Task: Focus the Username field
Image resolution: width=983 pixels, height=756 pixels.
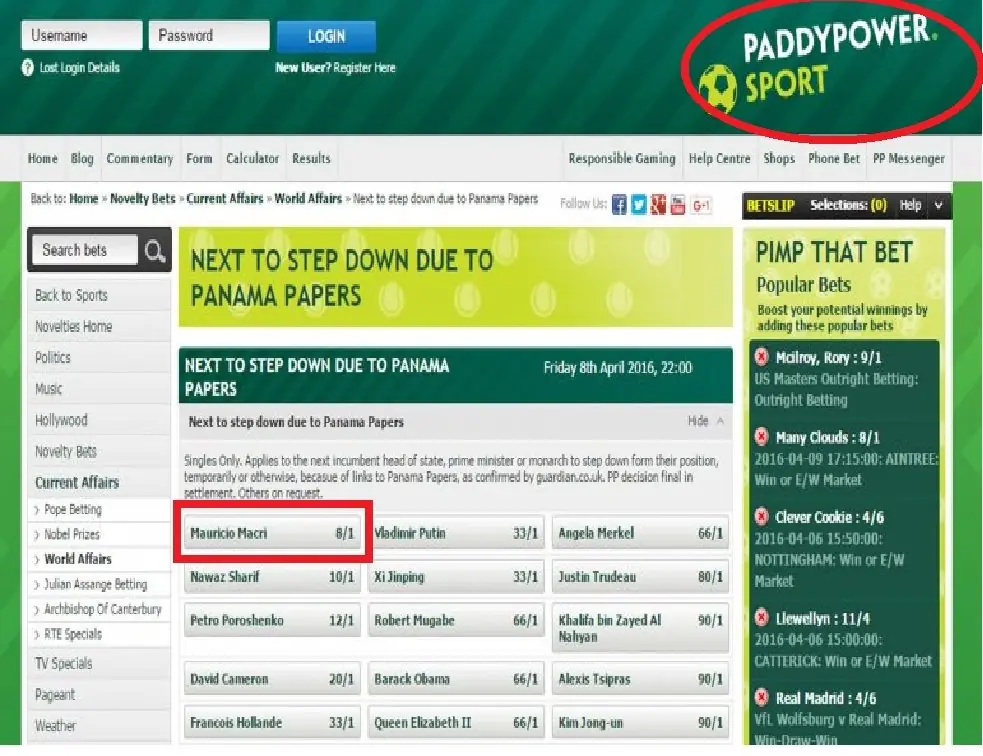Action: point(81,35)
